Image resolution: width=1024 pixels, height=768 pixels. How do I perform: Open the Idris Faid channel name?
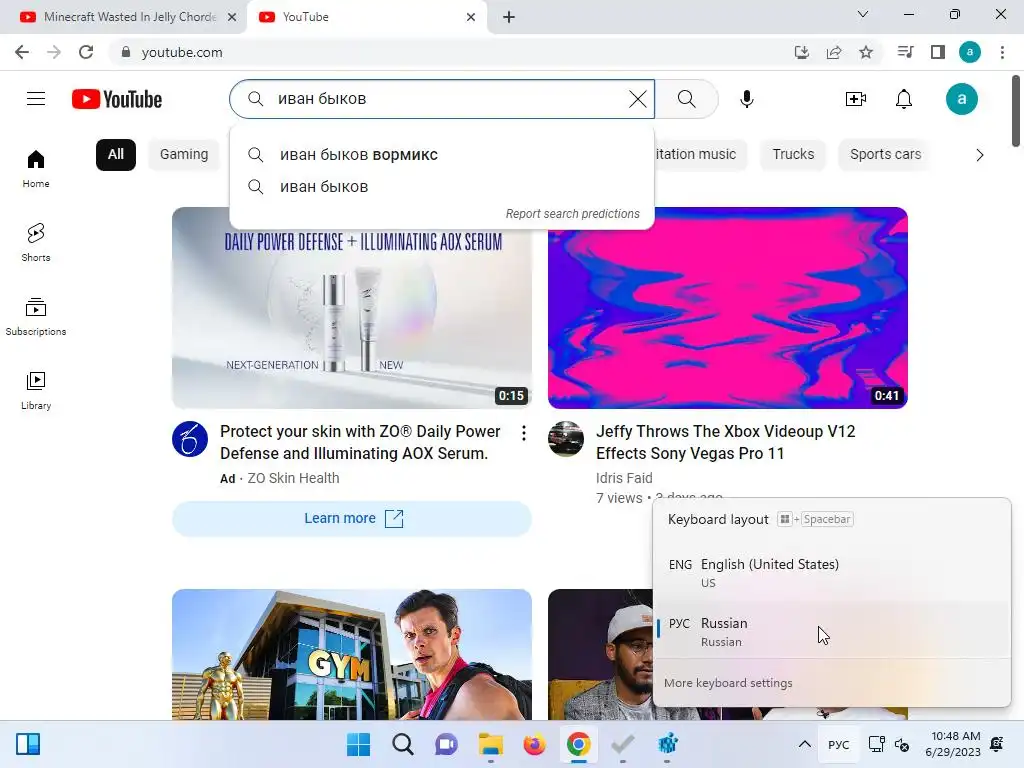click(624, 478)
